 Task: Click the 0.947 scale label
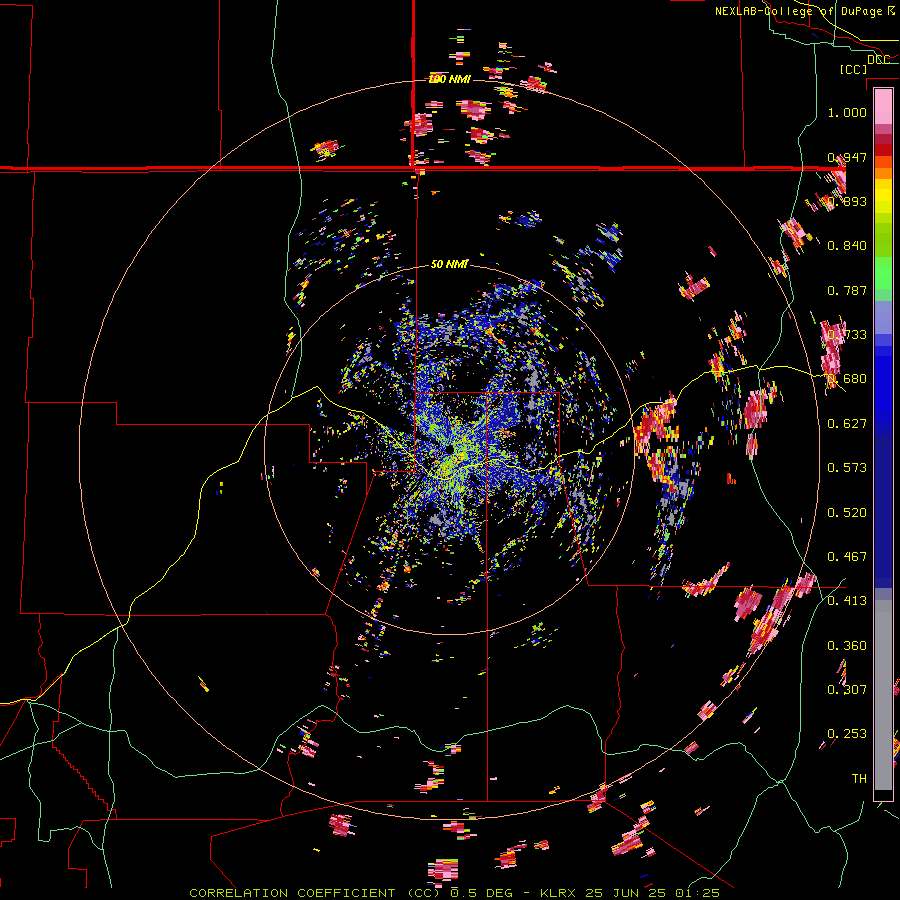[x=847, y=157]
